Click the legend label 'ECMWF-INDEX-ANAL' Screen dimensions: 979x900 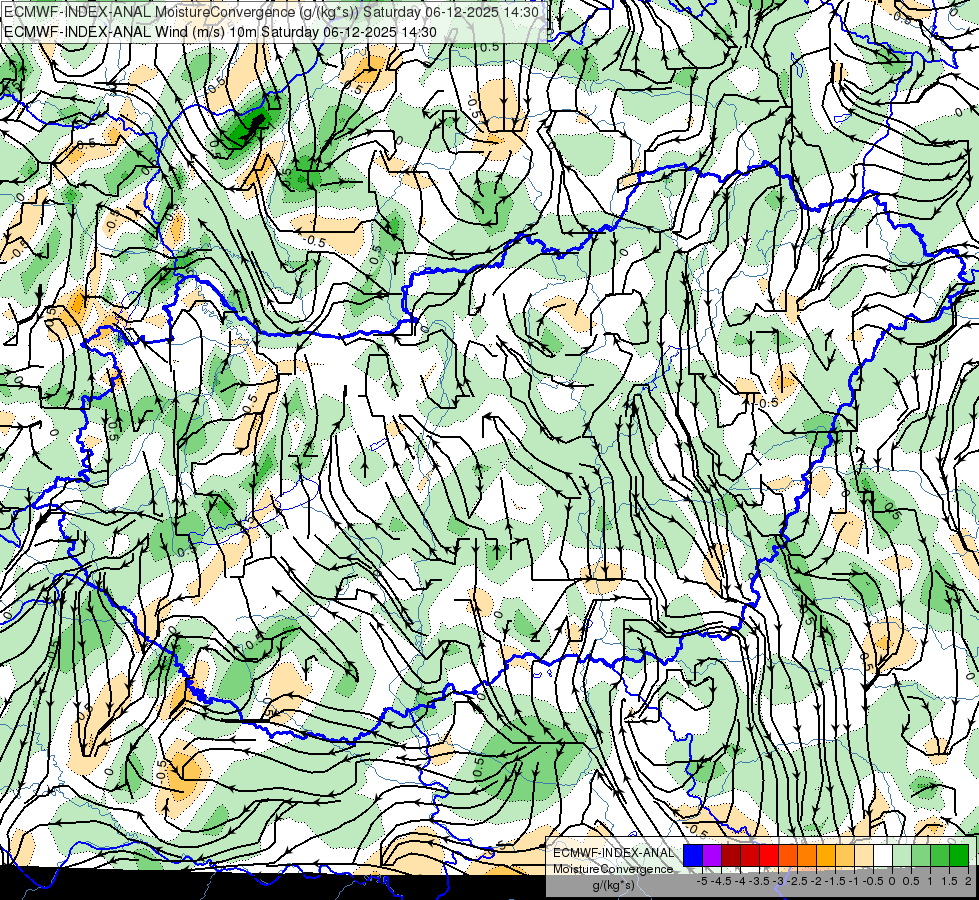point(614,853)
